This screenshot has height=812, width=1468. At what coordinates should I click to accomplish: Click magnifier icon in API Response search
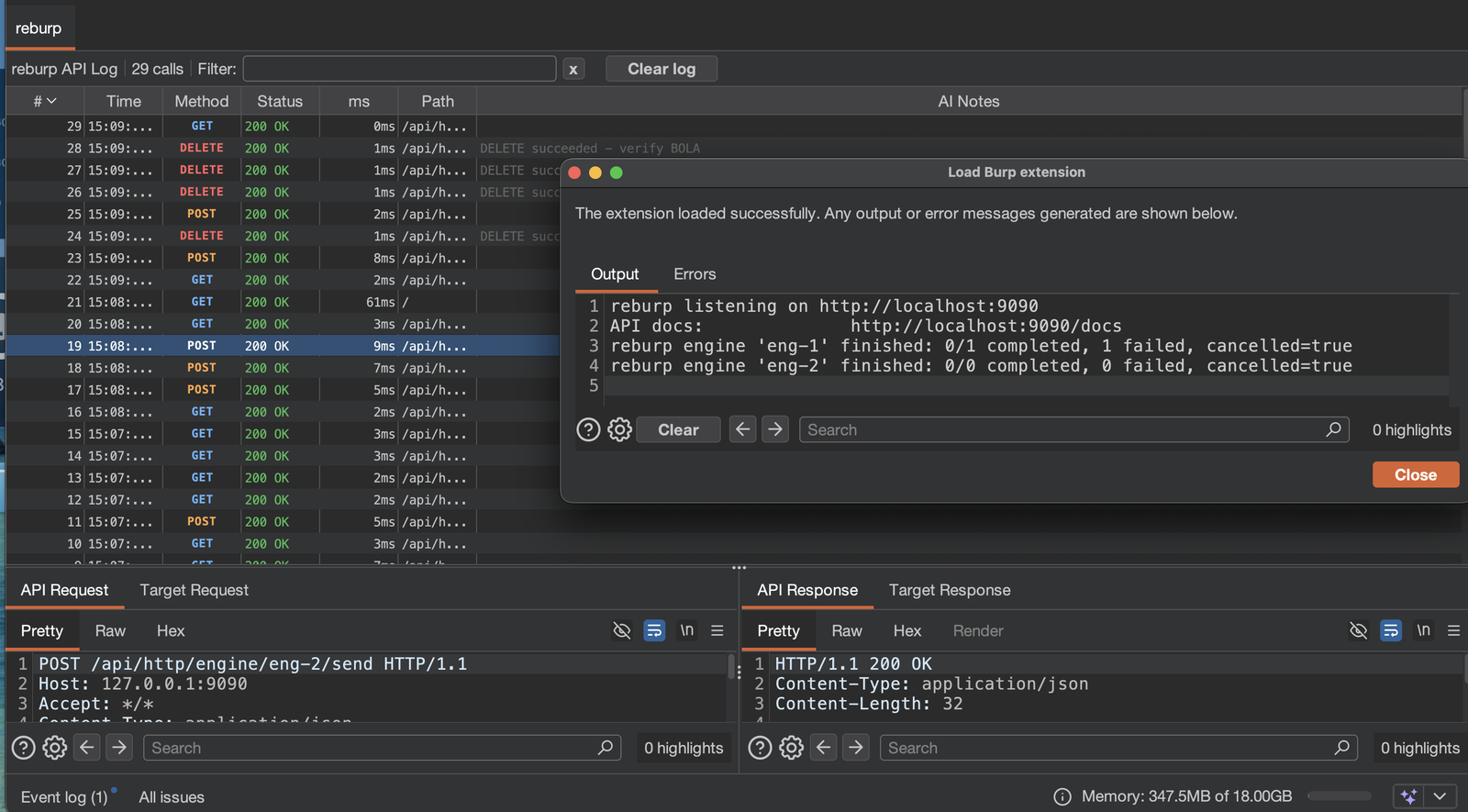(x=1342, y=748)
